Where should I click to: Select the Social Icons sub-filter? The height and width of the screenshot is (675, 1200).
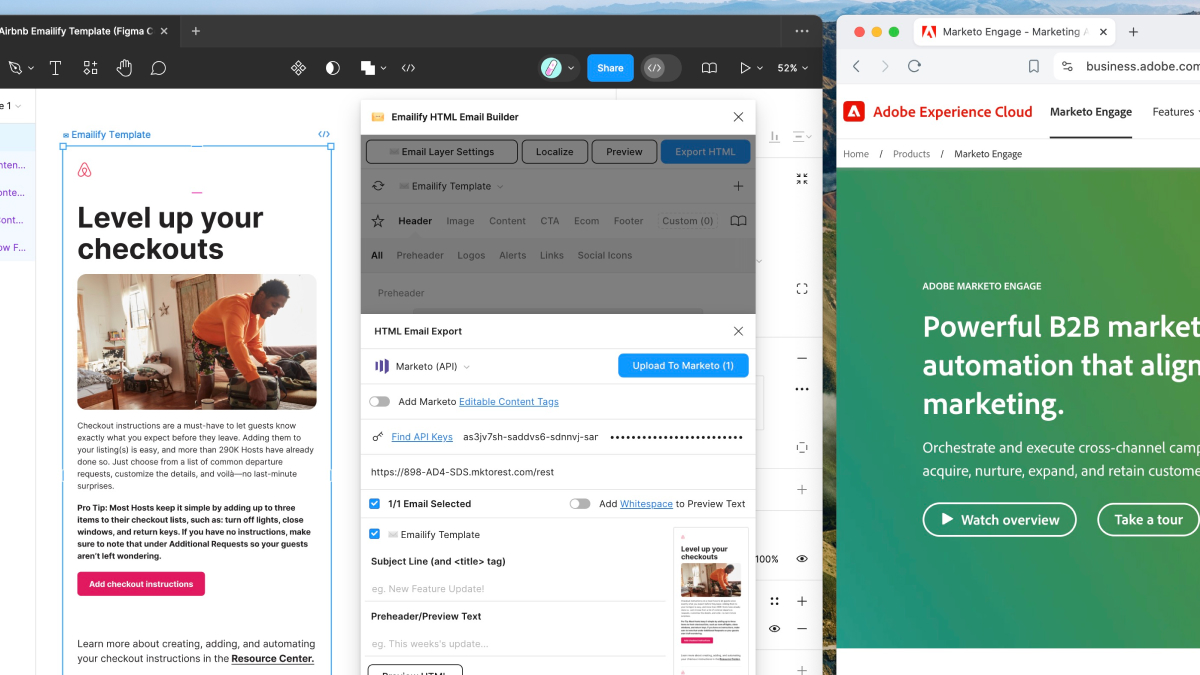[605, 255]
